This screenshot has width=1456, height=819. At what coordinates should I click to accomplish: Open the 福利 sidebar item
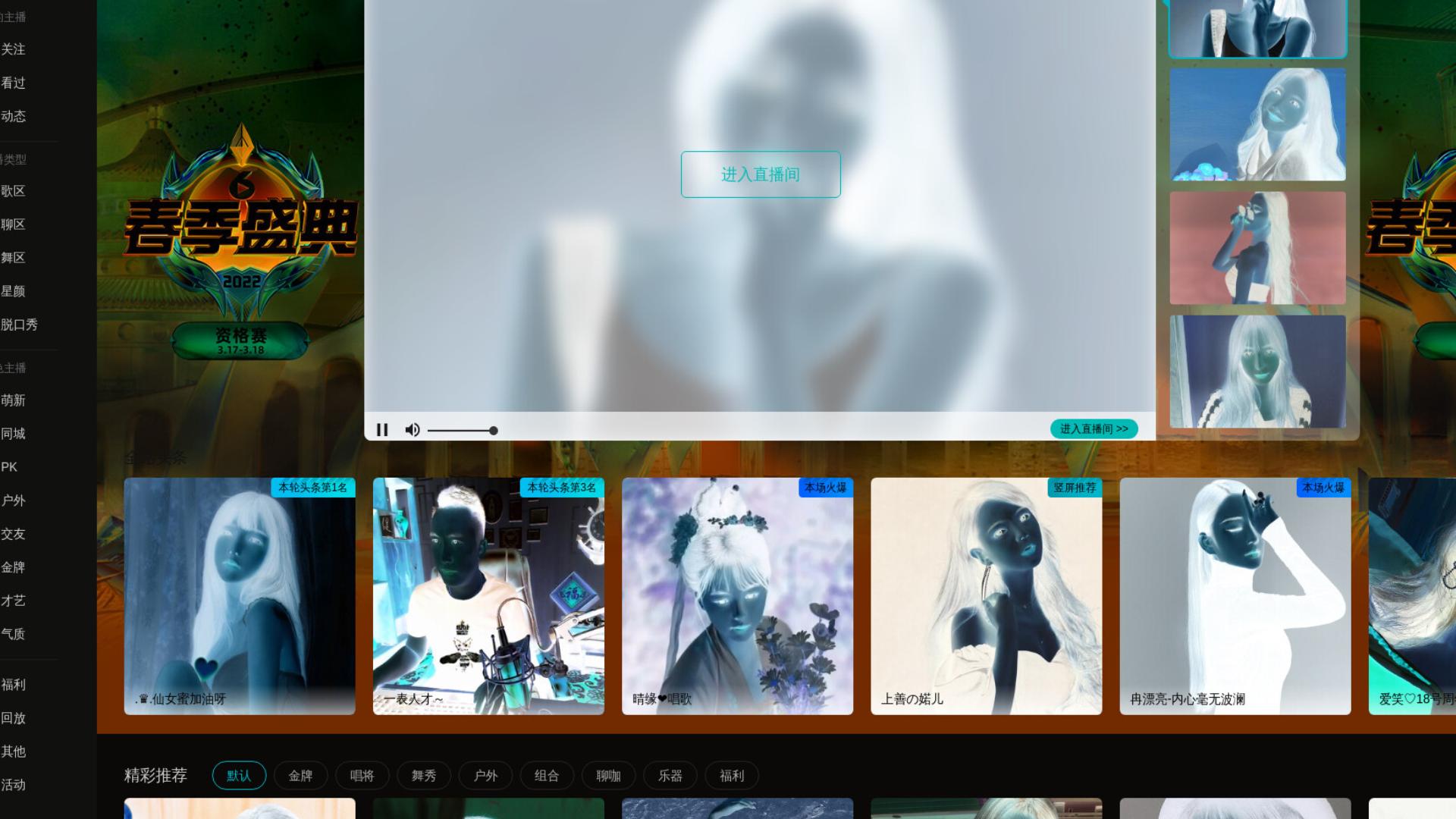click(13, 685)
